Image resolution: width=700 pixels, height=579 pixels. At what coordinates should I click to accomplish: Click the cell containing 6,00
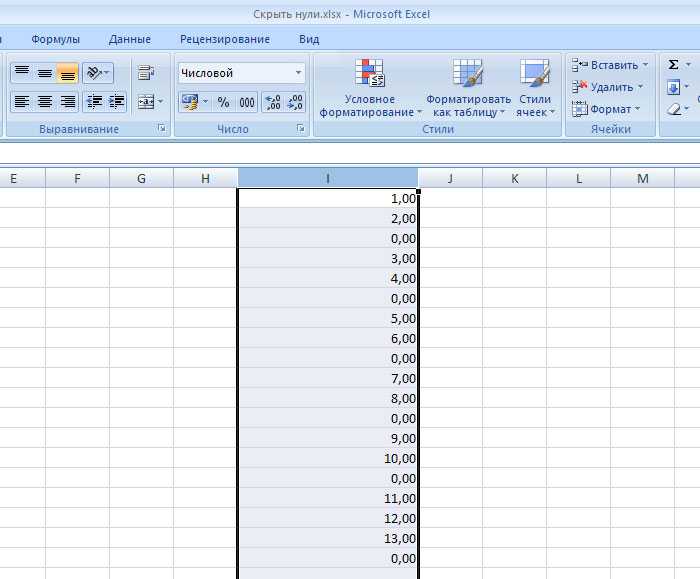point(328,338)
